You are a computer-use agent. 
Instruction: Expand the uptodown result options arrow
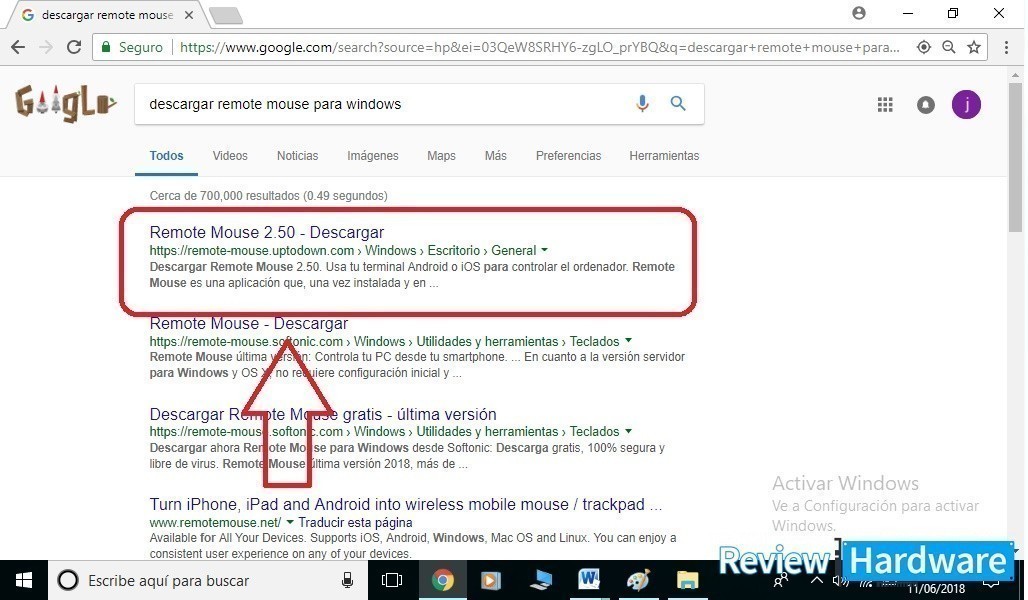tap(544, 250)
